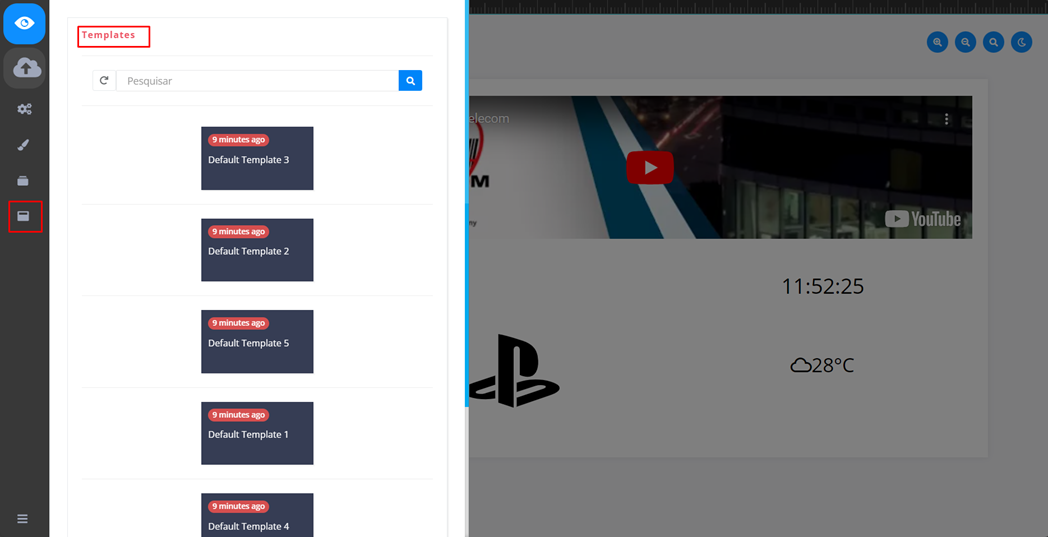This screenshot has height=537, width=1048.
Task: Select the paintbrush style icon
Action: click(24, 145)
